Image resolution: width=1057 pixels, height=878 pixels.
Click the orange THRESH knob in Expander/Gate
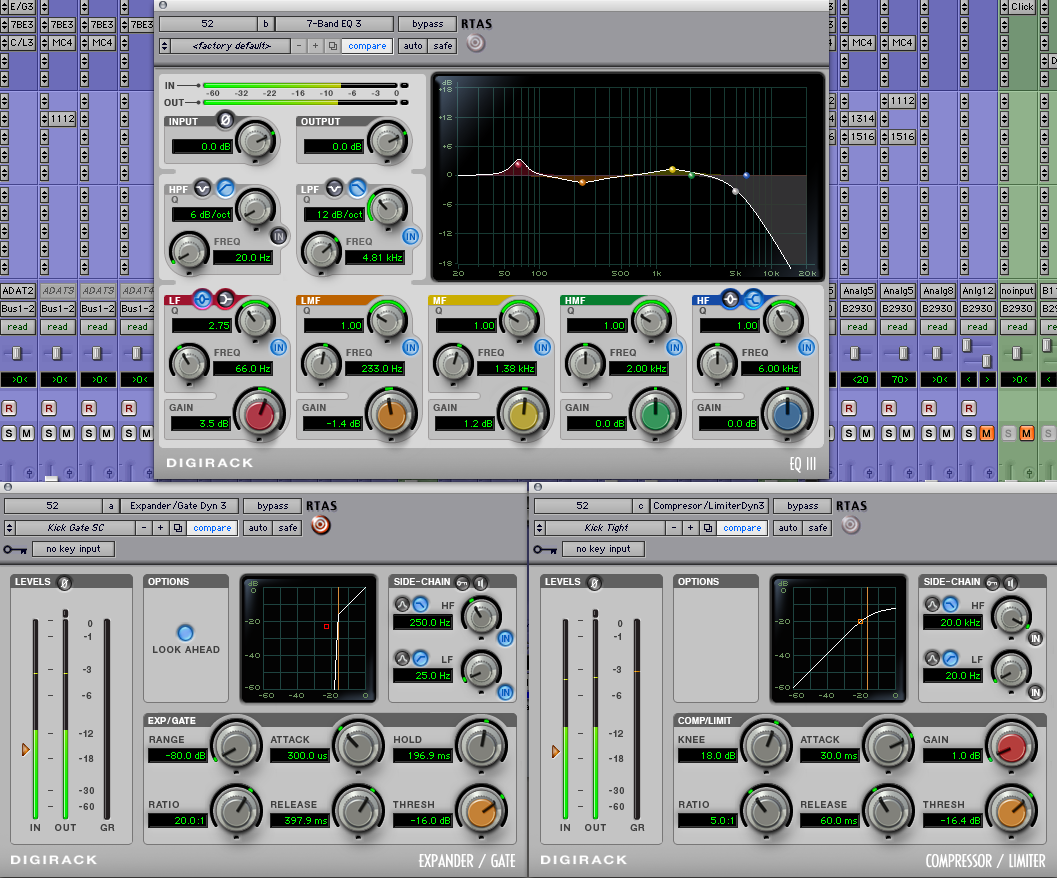[x=481, y=811]
